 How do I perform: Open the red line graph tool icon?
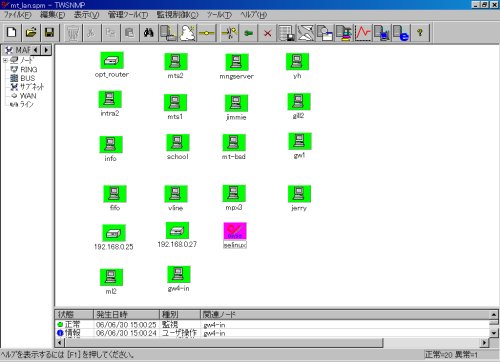pyautogui.click(x=363, y=33)
